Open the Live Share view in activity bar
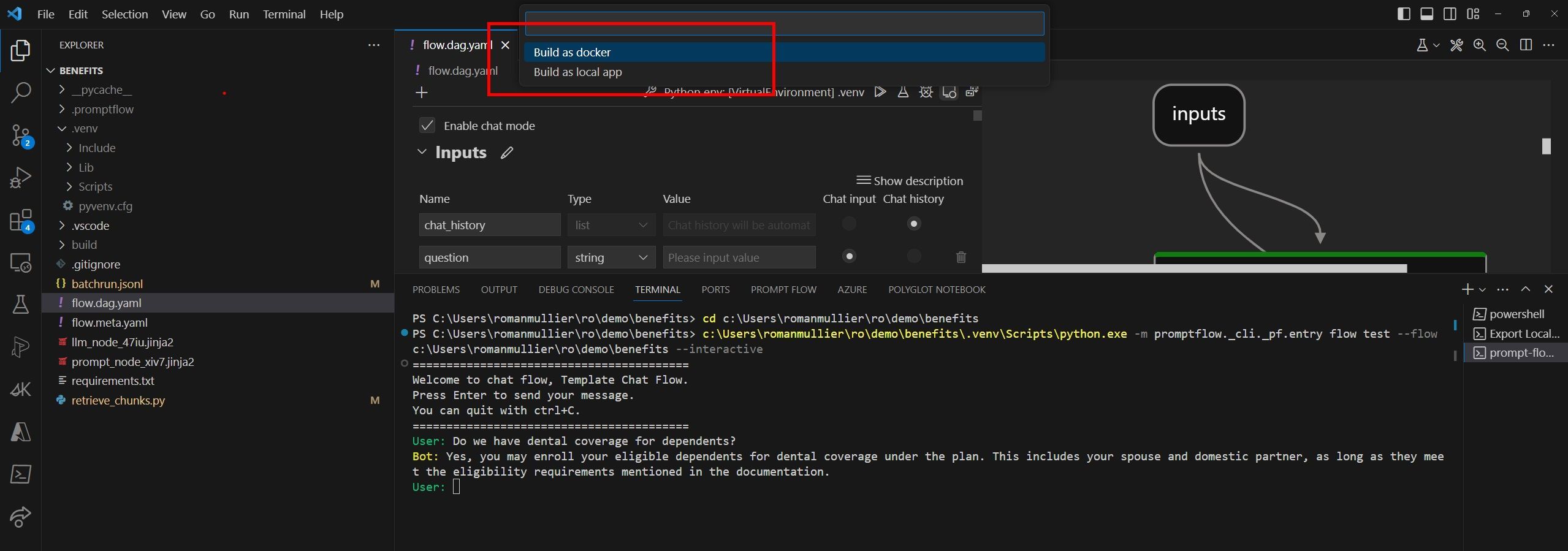The width and height of the screenshot is (1568, 551). point(20,517)
